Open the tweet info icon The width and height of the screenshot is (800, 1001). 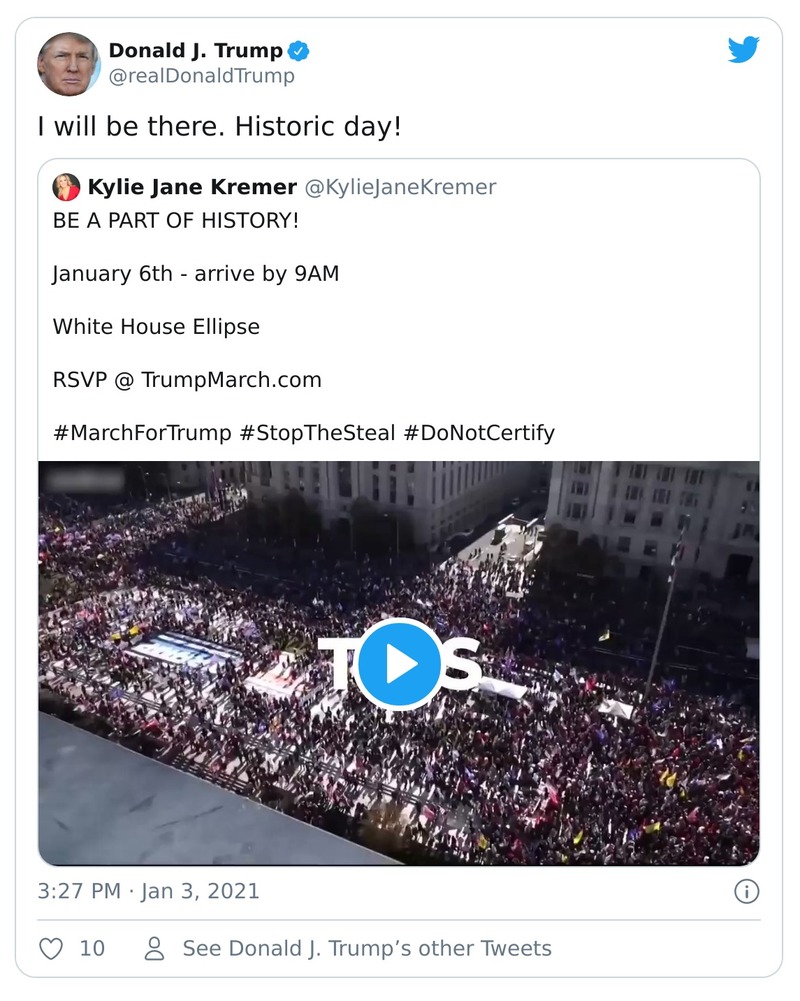tap(746, 891)
